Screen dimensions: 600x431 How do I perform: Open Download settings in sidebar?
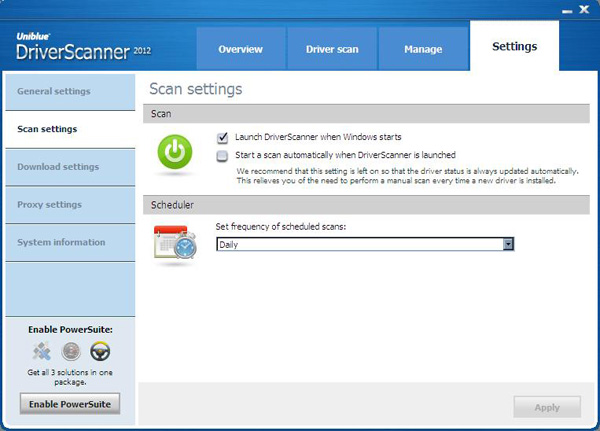click(x=70, y=167)
